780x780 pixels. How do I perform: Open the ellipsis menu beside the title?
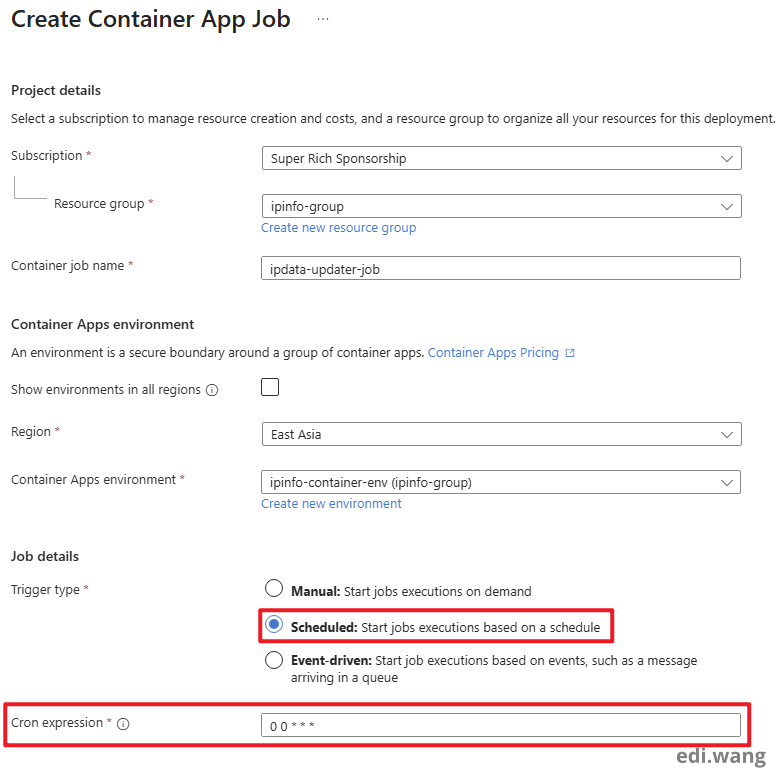coord(323,19)
